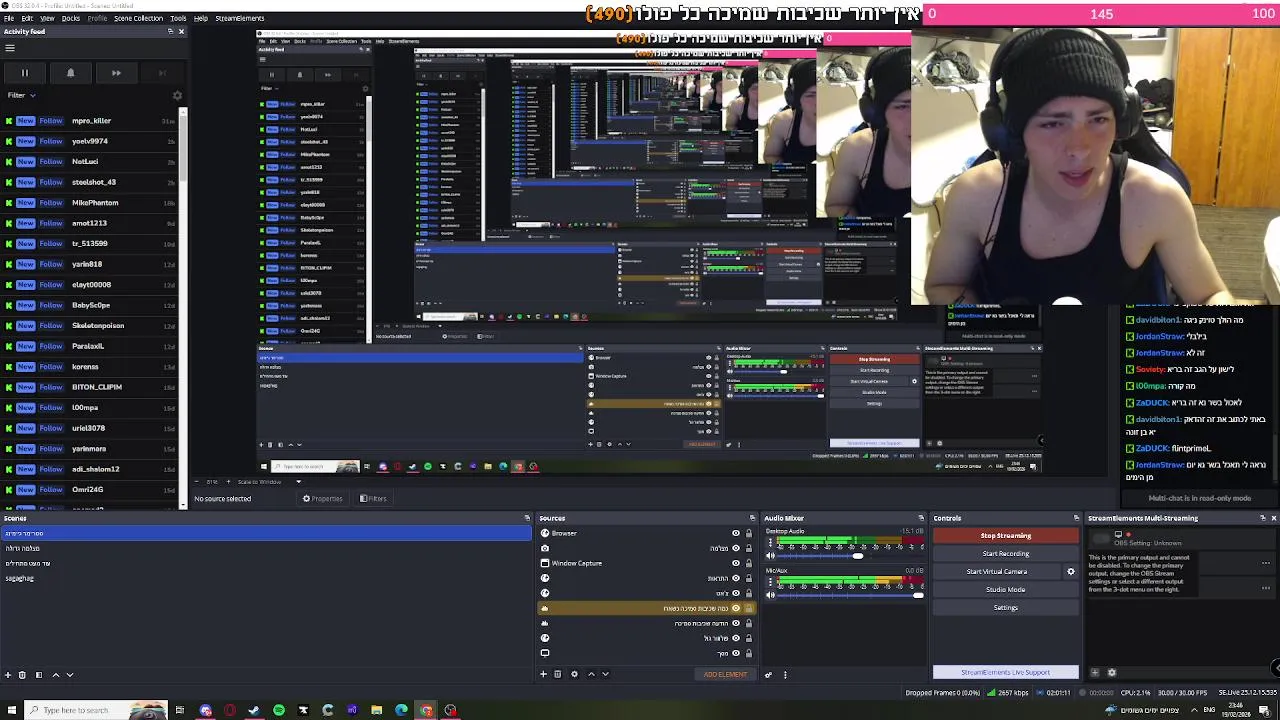Move selected source down
The width and height of the screenshot is (1280, 720).
[x=605, y=674]
